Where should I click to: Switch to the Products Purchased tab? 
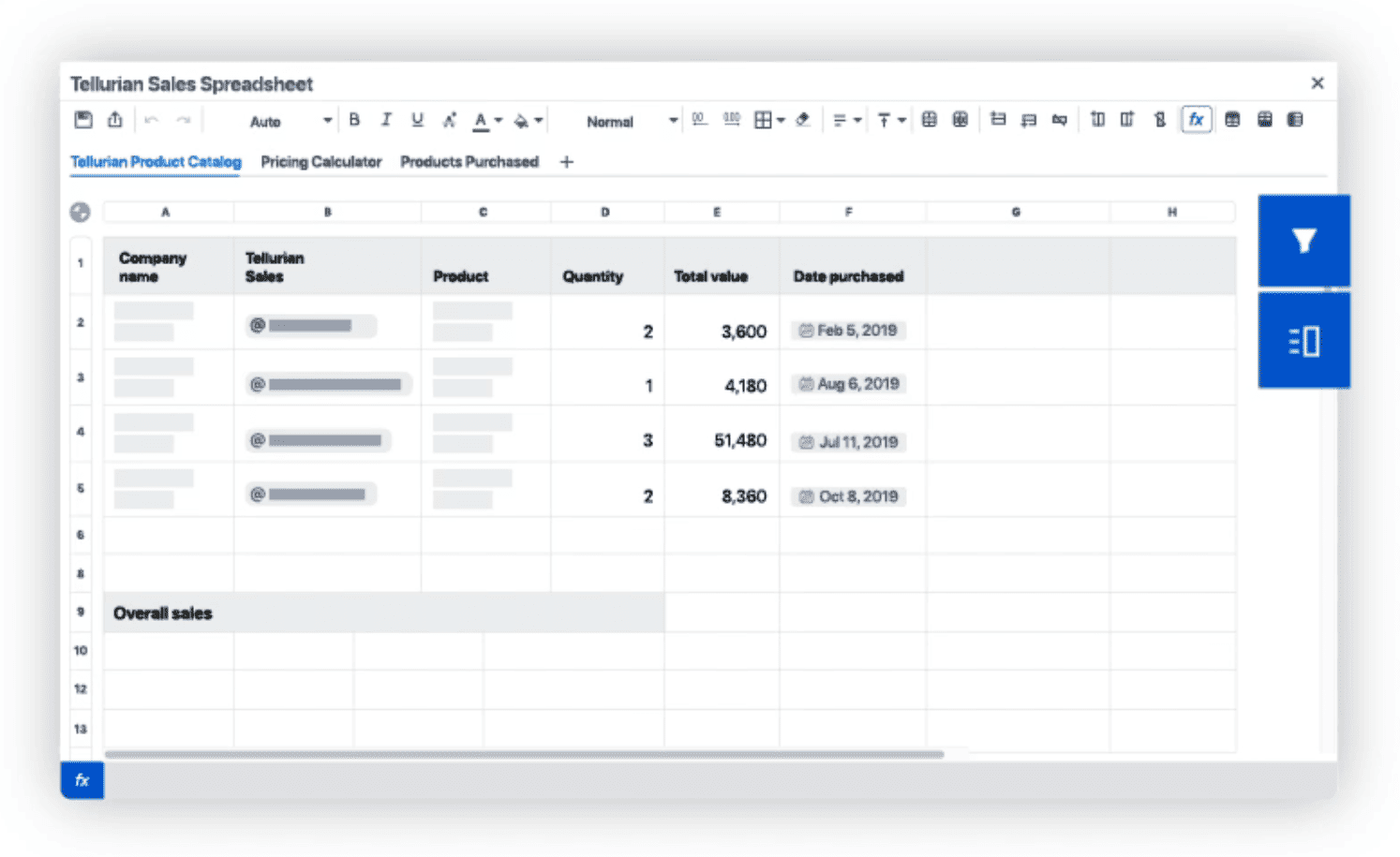pyautogui.click(x=469, y=162)
